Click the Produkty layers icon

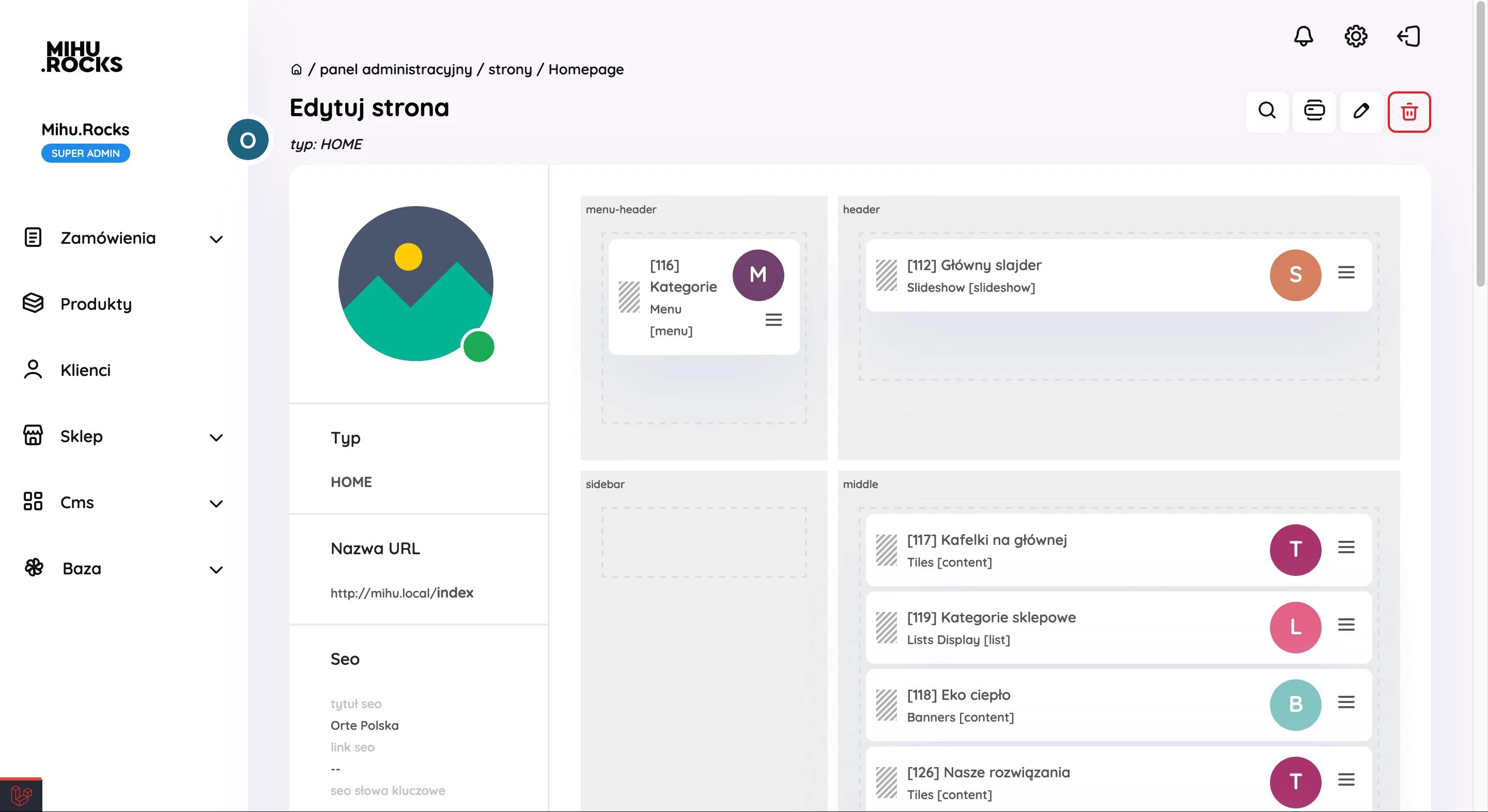(33, 303)
